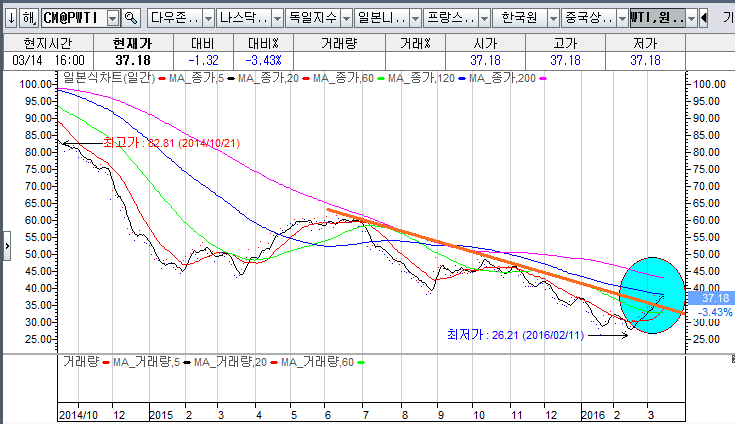Click the MA_종가,200 legend label
Screen dimensions: 735x424
(501, 77)
